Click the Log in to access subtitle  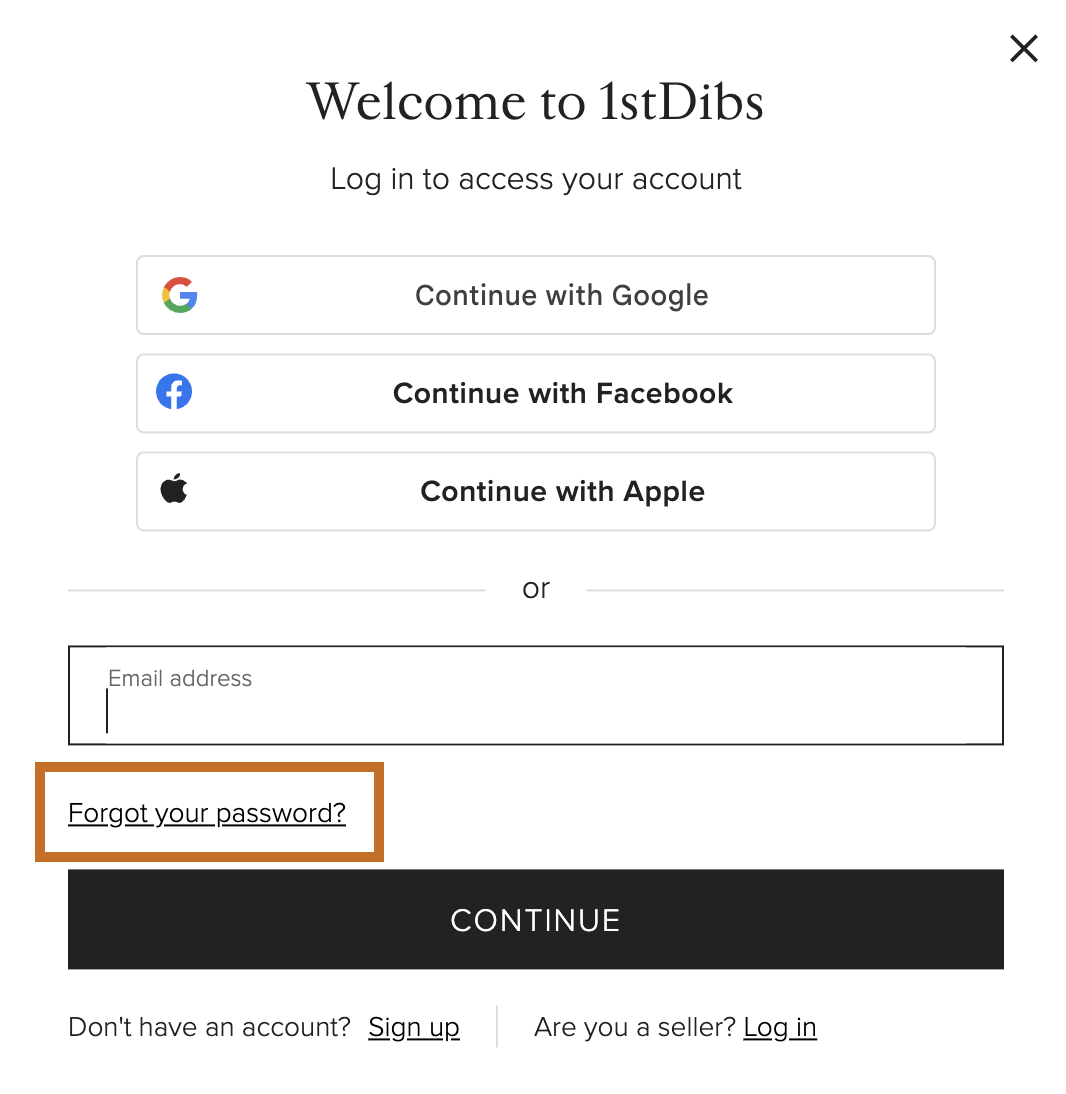[x=536, y=179]
